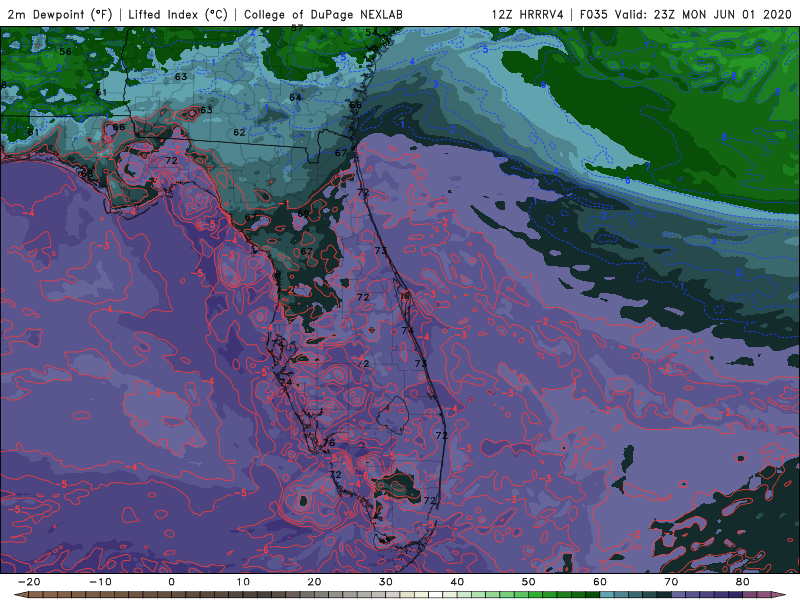Click the '12Z HRRRV4' model run label
This screenshot has width=800, height=600.
[528, 14]
